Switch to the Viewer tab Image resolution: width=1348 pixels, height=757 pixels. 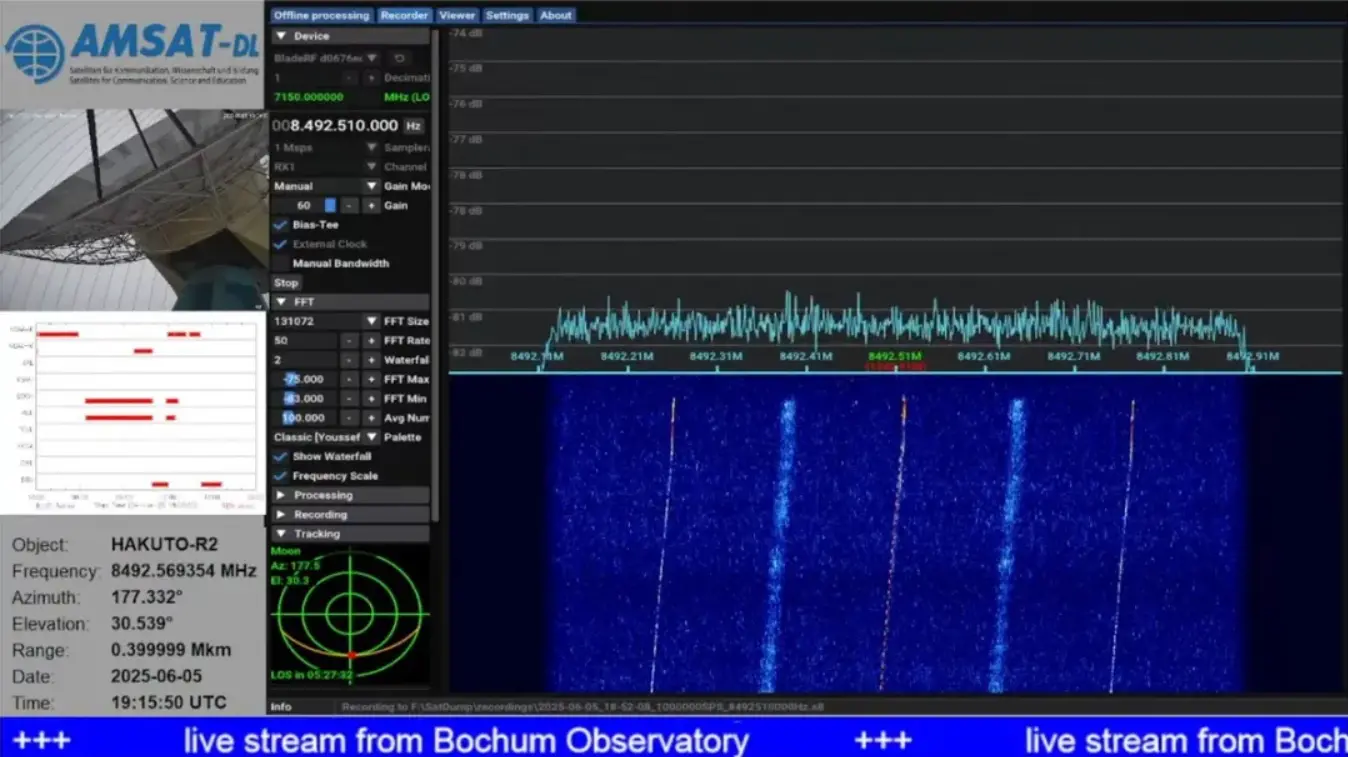coord(457,15)
